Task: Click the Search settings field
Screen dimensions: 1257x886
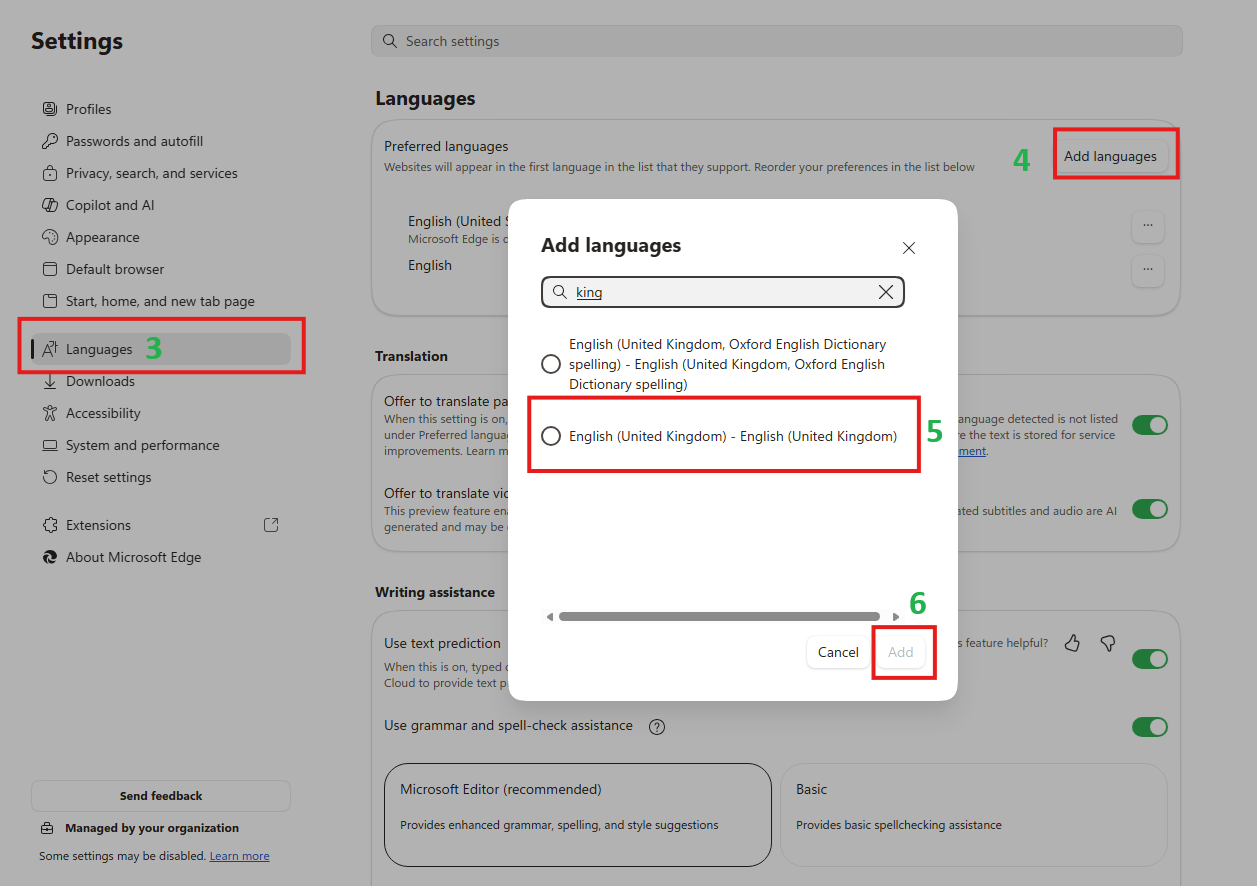Action: (777, 41)
